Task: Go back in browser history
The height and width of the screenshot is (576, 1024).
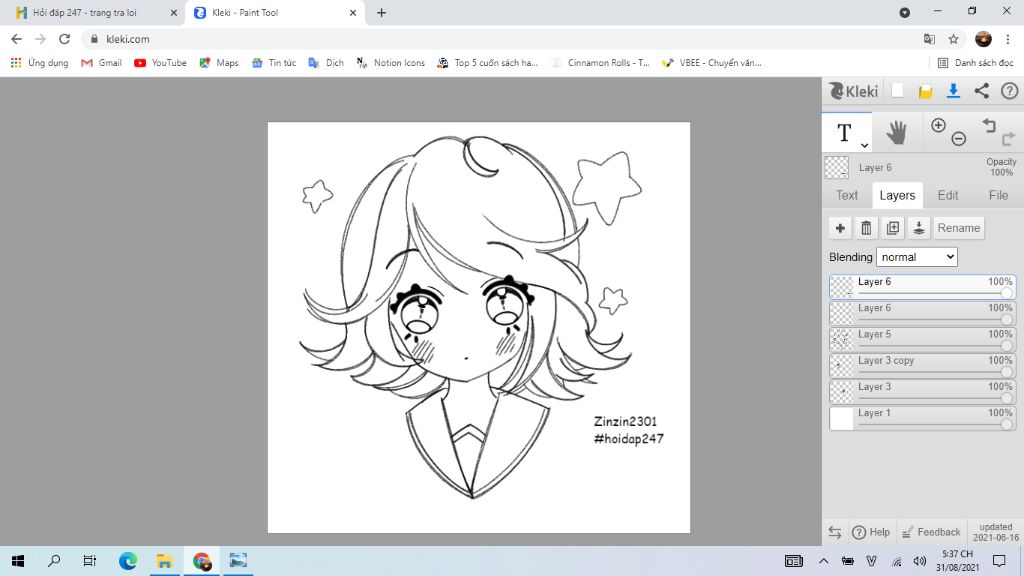Action: tap(16, 39)
